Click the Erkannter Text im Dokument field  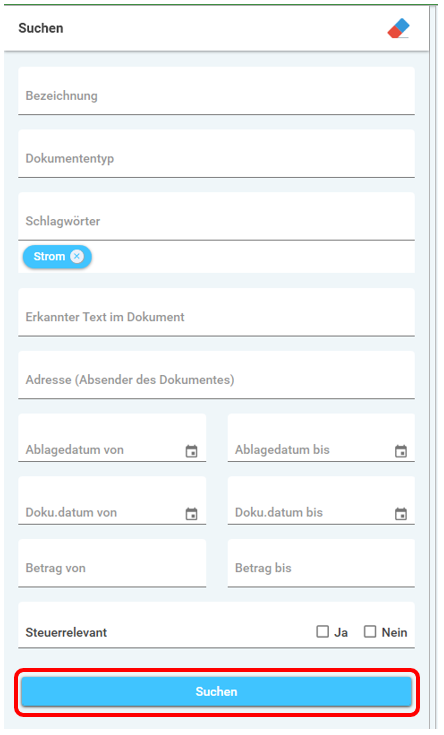pos(216,312)
